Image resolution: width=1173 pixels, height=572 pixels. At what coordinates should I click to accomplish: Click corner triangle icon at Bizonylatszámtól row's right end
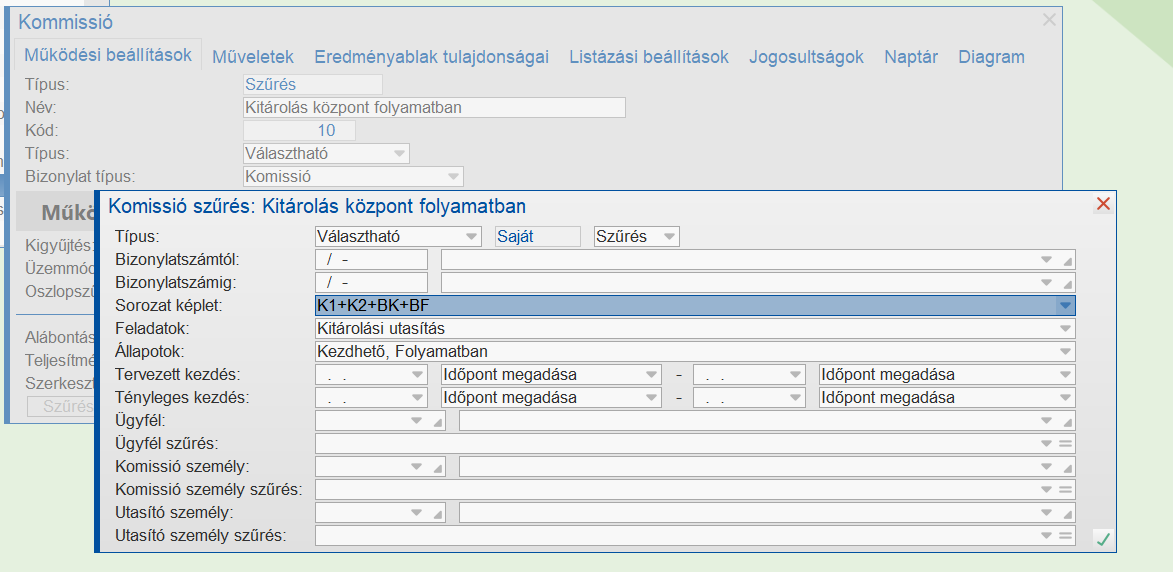click(x=1067, y=259)
